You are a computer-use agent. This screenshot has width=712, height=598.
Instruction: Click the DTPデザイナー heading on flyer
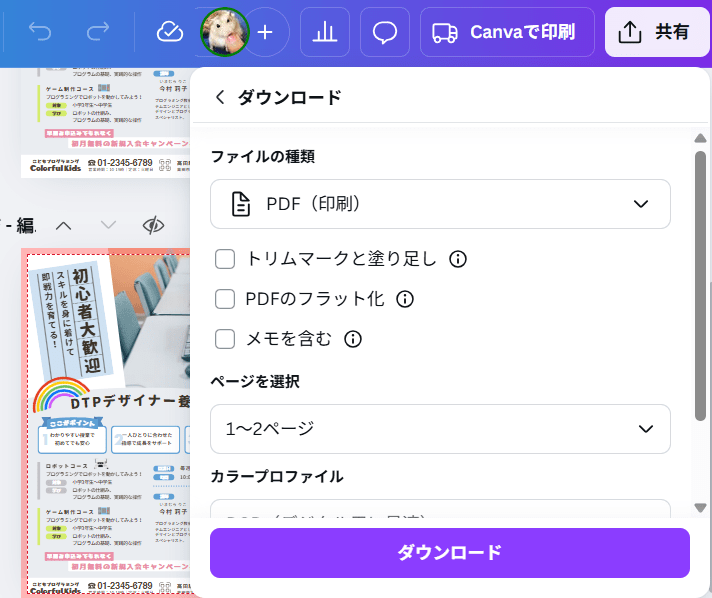(x=131, y=401)
